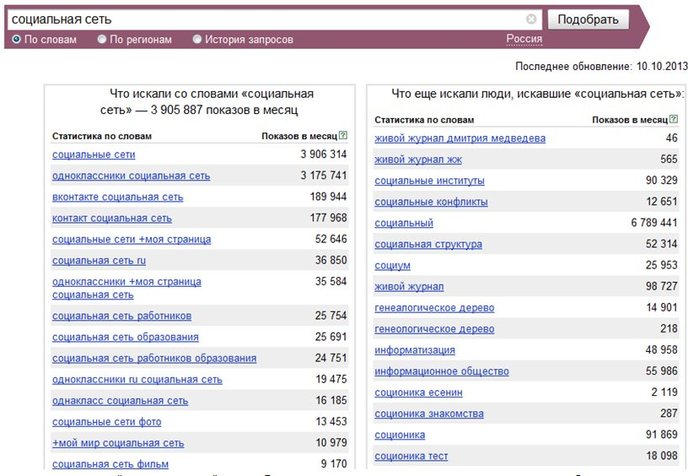Open информационное общество link
Viewport: 688px width, 476px height.
click(442, 371)
